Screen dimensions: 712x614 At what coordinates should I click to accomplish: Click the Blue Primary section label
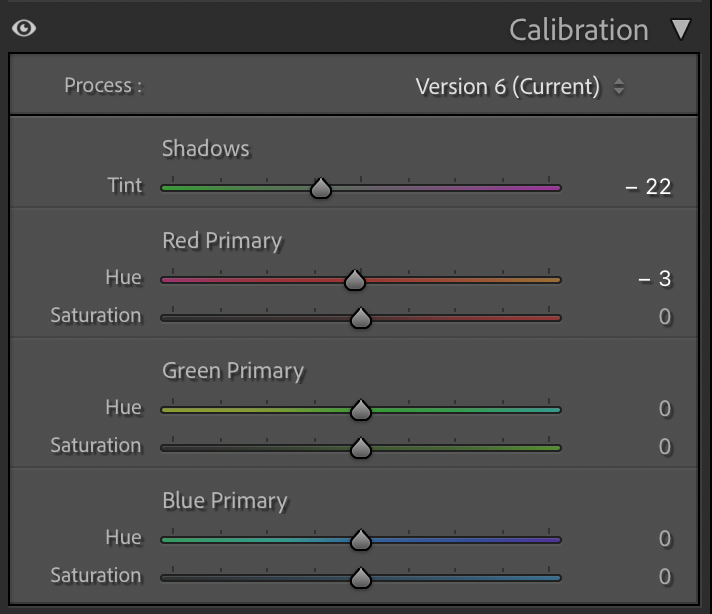point(224,501)
